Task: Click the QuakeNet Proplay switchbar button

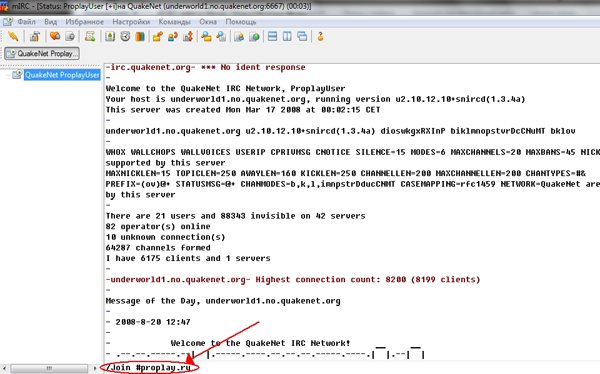Action: [42, 54]
